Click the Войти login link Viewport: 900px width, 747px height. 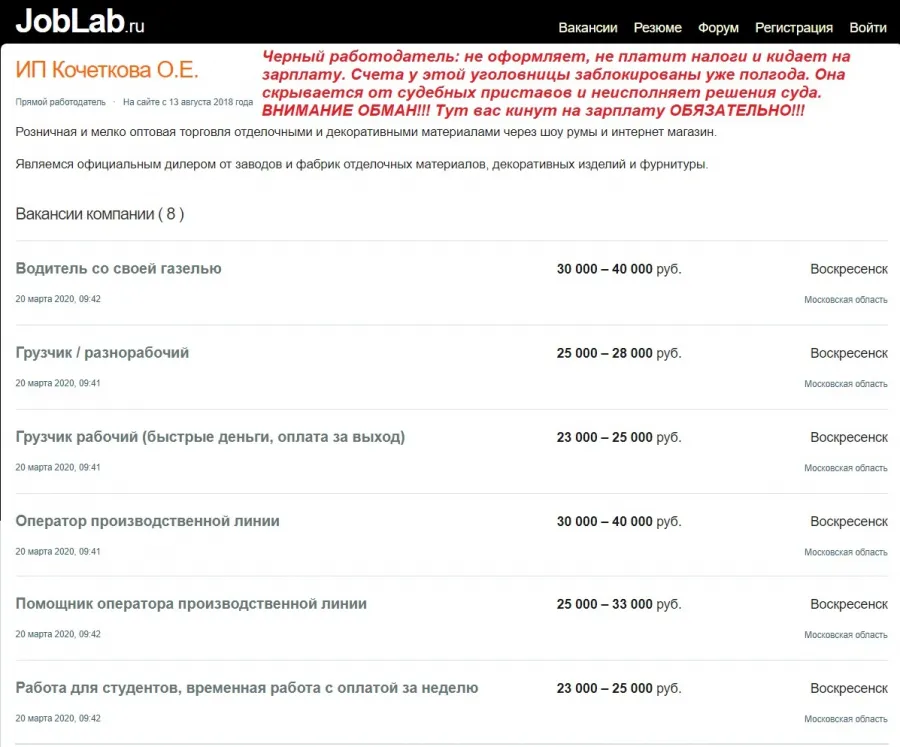point(868,28)
